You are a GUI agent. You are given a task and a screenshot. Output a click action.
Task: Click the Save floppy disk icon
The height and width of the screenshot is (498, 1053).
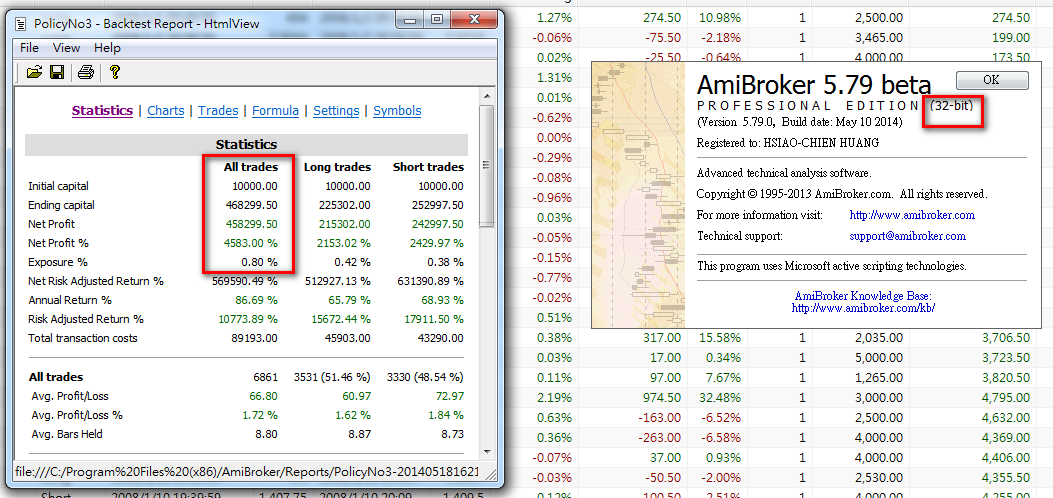(57, 72)
